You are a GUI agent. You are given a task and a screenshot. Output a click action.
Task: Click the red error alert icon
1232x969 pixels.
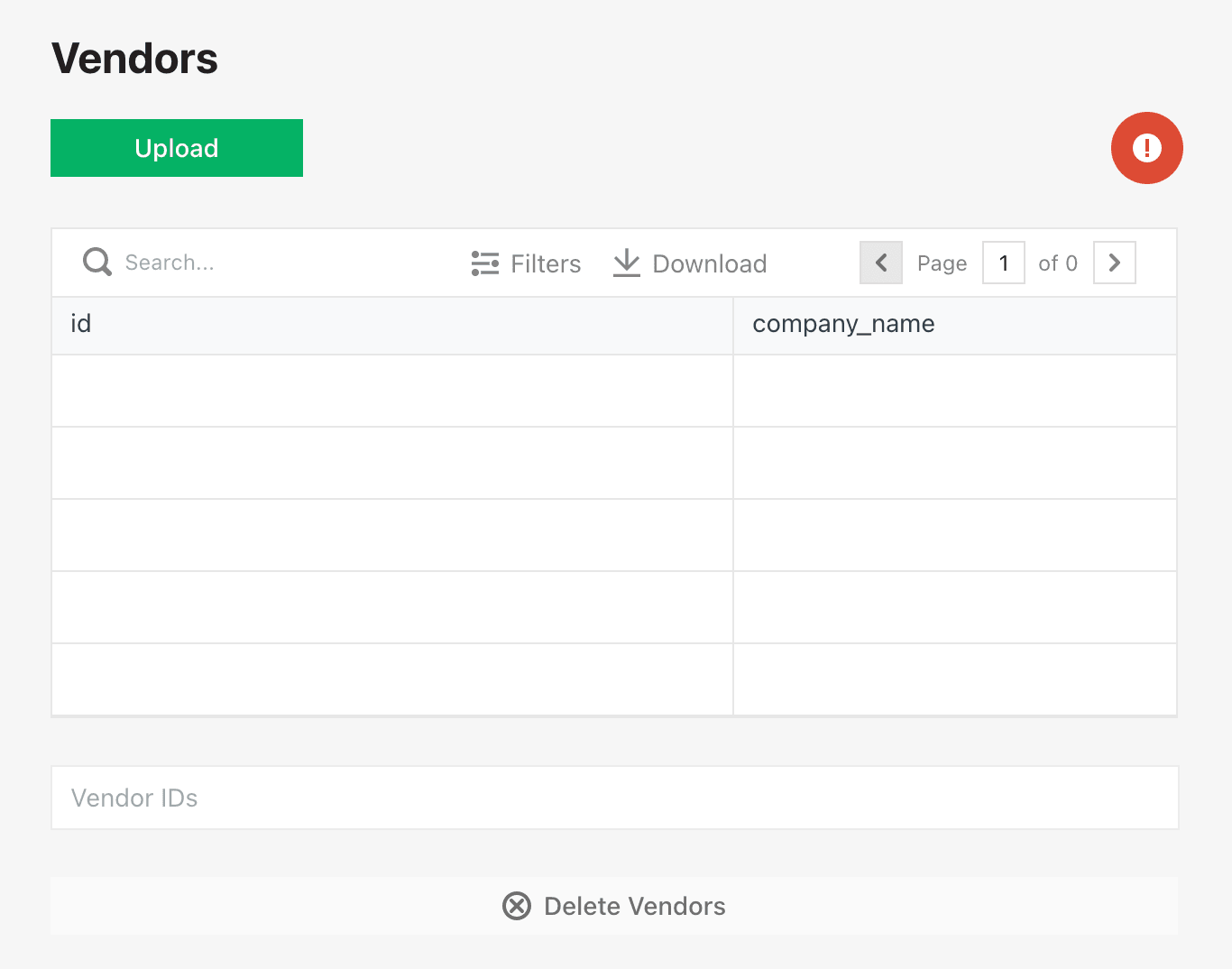coord(1146,148)
